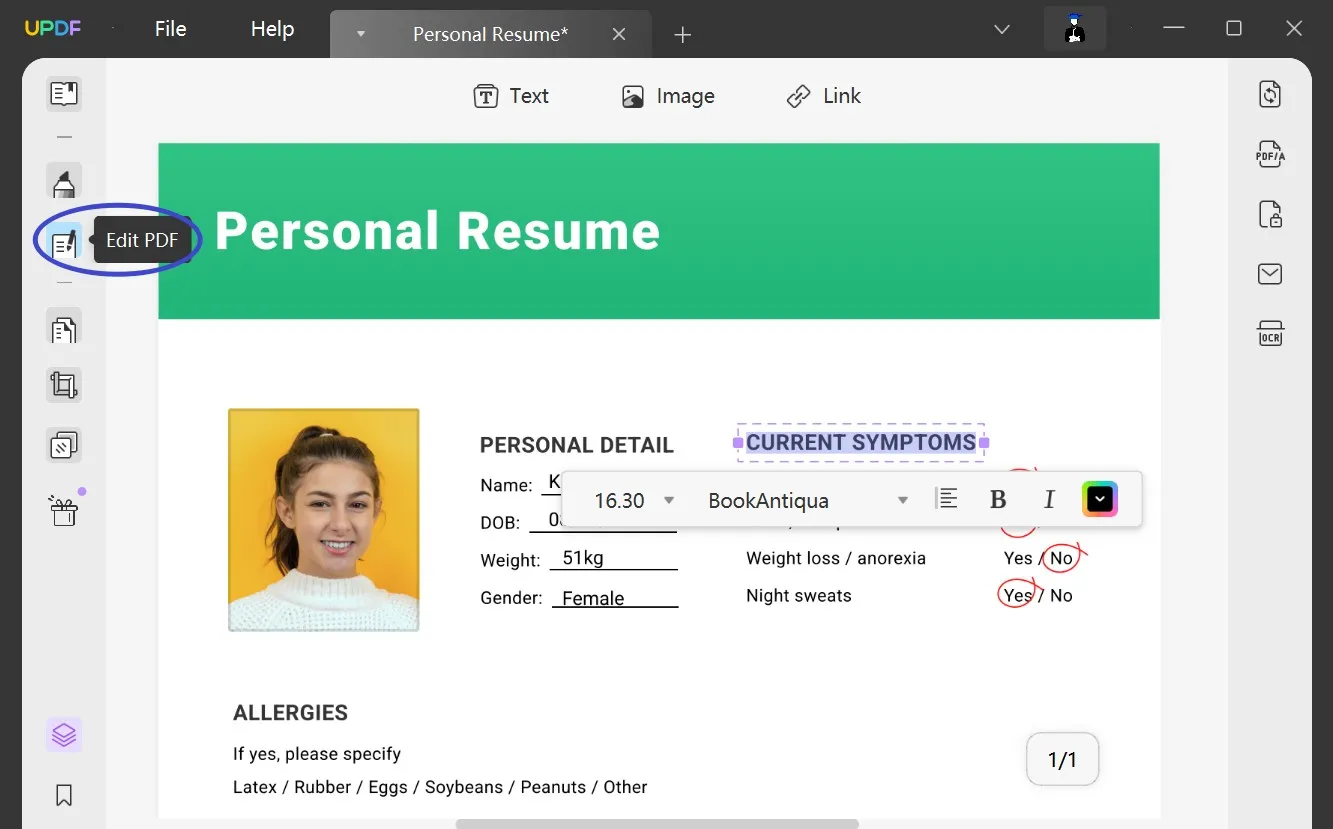1333x829 pixels.
Task: Toggle bold on the selected text
Action: 997,498
